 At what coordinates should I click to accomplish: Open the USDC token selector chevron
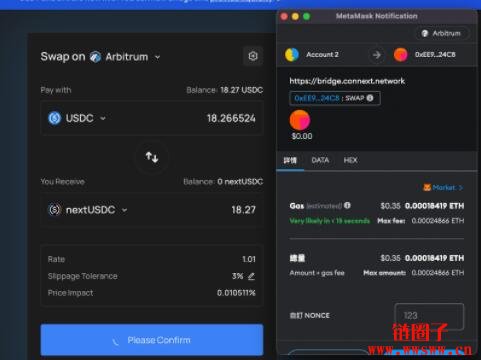(x=103, y=118)
